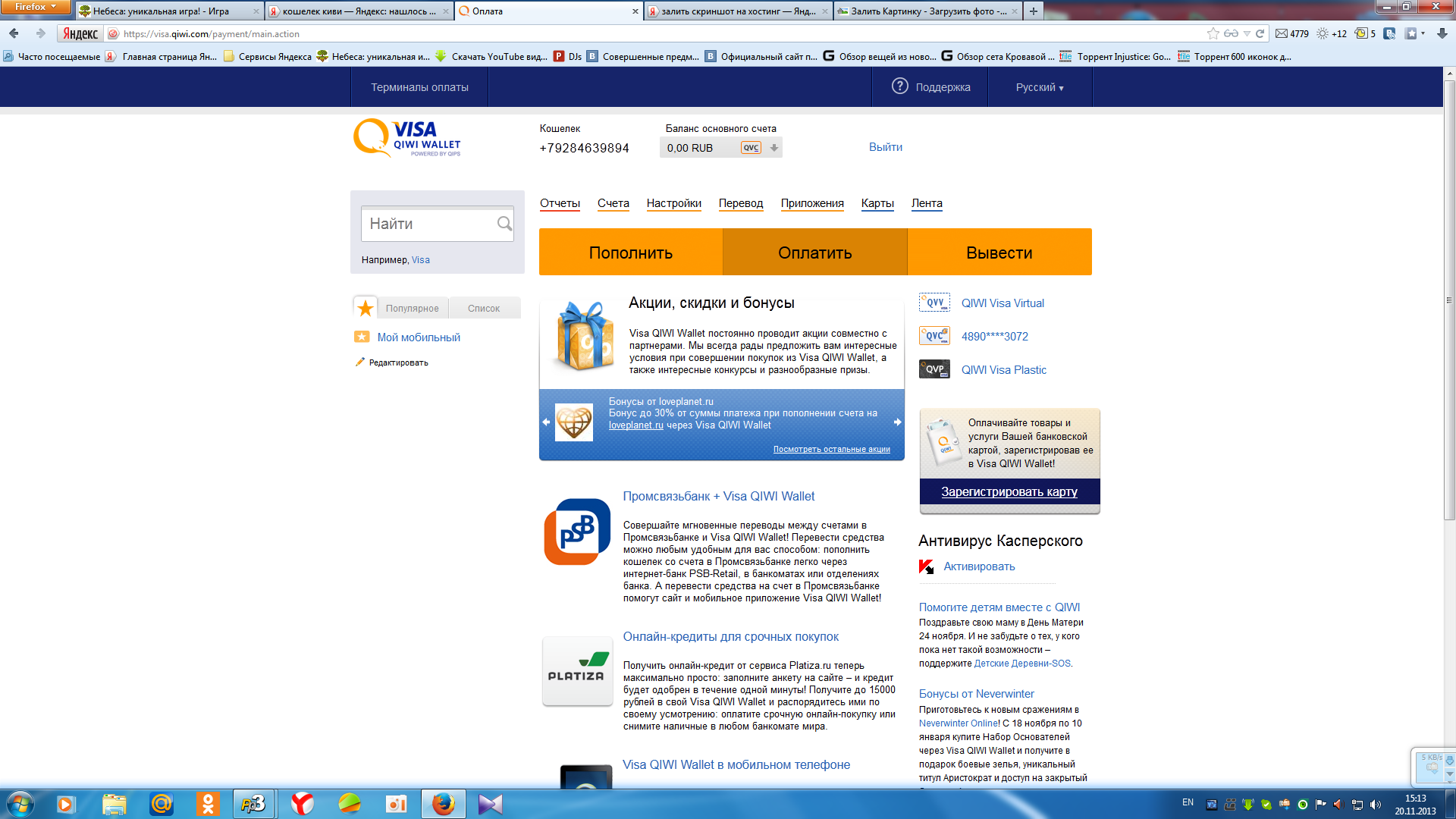The height and width of the screenshot is (819, 1456).
Task: Open the Лента menu item
Action: 927,203
